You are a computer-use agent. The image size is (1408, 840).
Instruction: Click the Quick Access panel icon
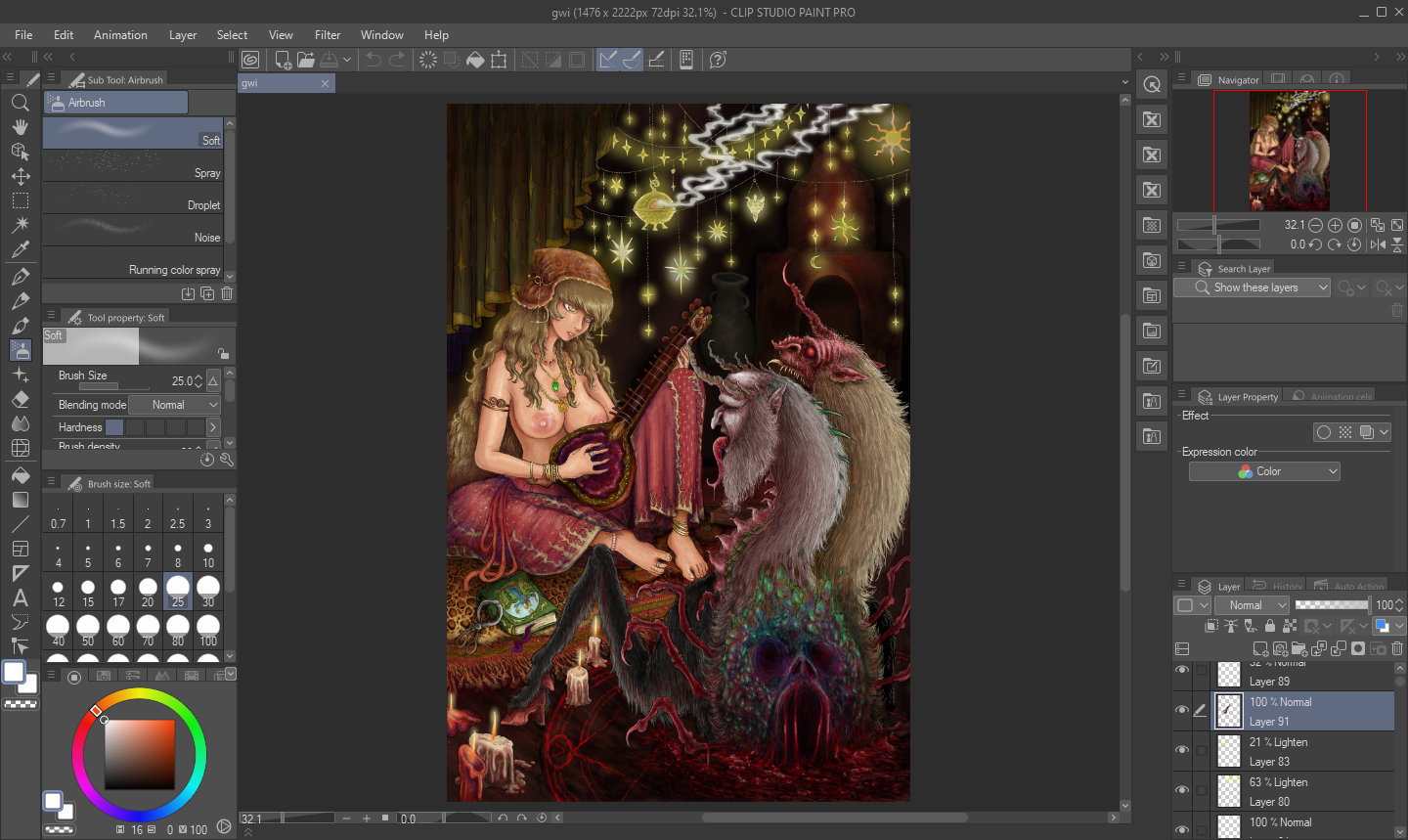click(1153, 84)
